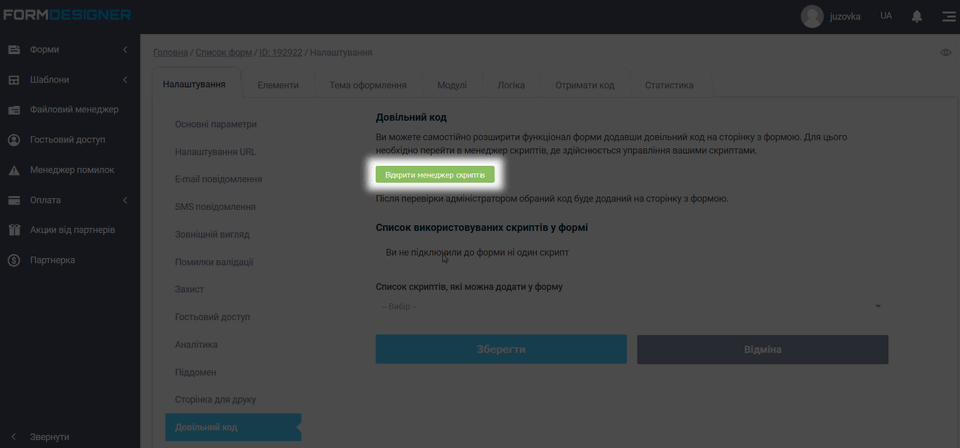Expand the Форми submenu chevron

125,50
